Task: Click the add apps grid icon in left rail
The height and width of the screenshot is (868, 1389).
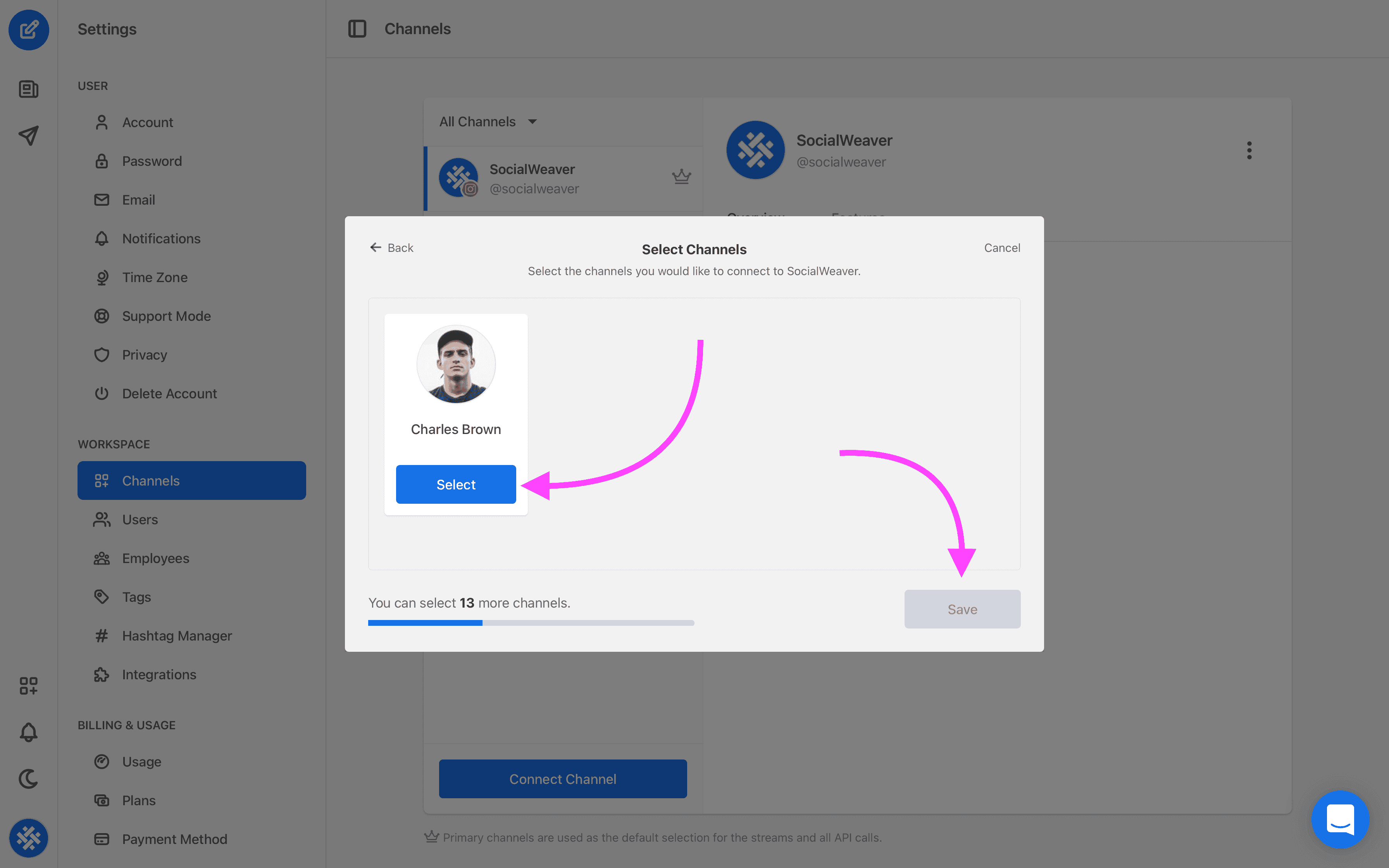Action: pyautogui.click(x=29, y=685)
